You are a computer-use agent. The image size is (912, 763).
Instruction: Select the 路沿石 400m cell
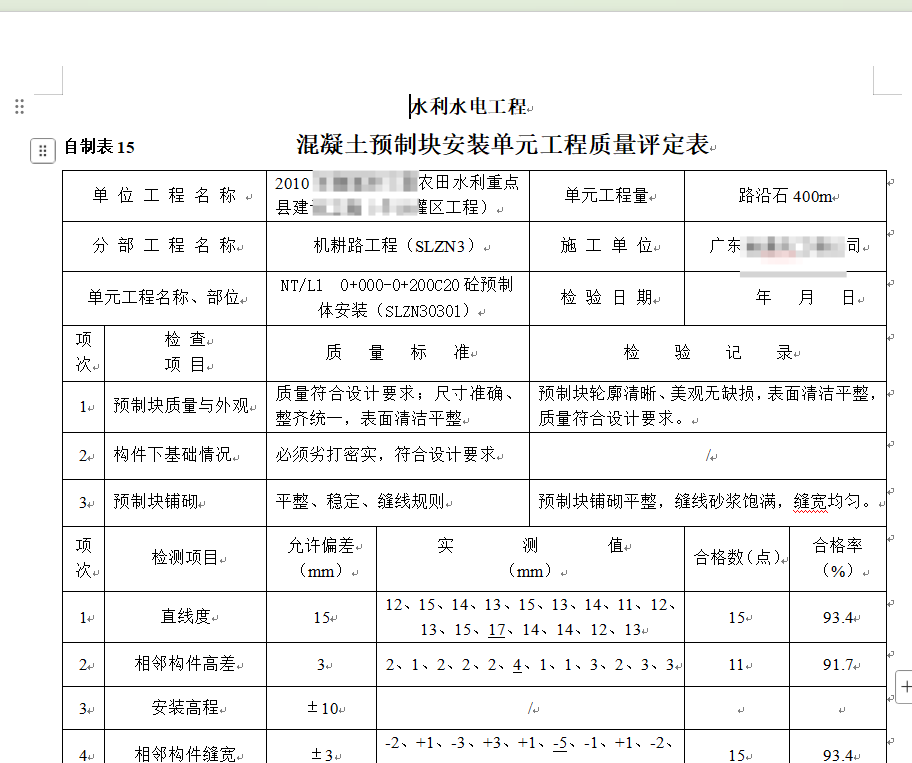(x=785, y=196)
